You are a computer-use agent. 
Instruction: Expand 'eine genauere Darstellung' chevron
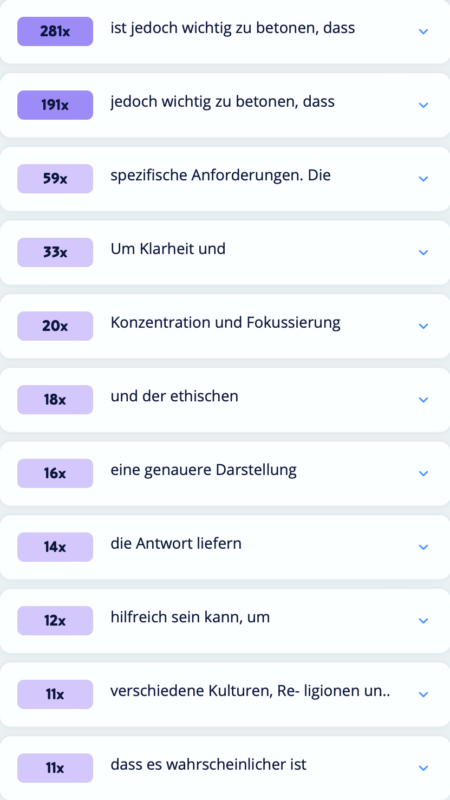[423, 473]
